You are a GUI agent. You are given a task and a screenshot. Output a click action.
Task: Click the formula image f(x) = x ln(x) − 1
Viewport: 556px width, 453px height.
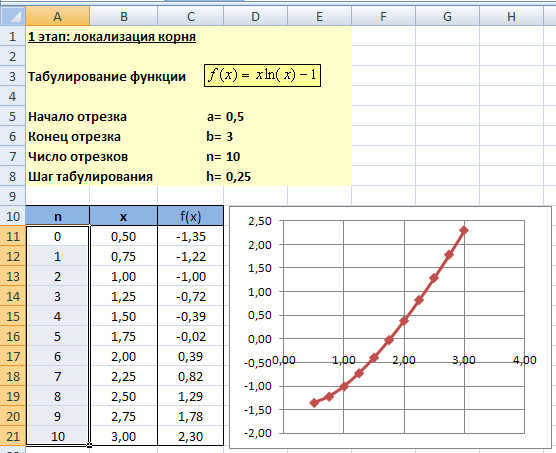(262, 75)
